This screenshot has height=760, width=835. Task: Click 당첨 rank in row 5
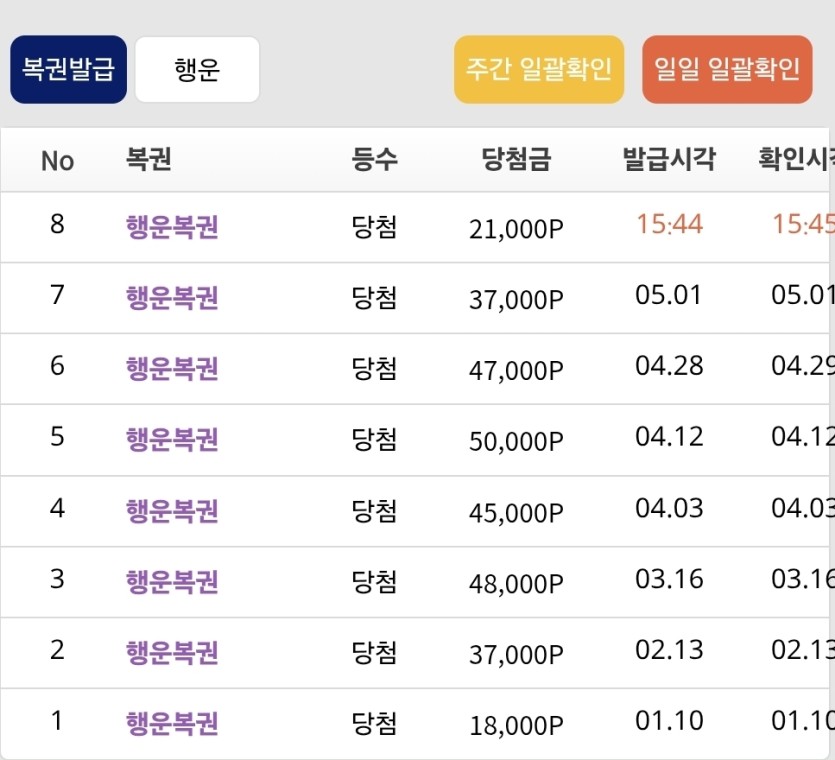tap(374, 439)
